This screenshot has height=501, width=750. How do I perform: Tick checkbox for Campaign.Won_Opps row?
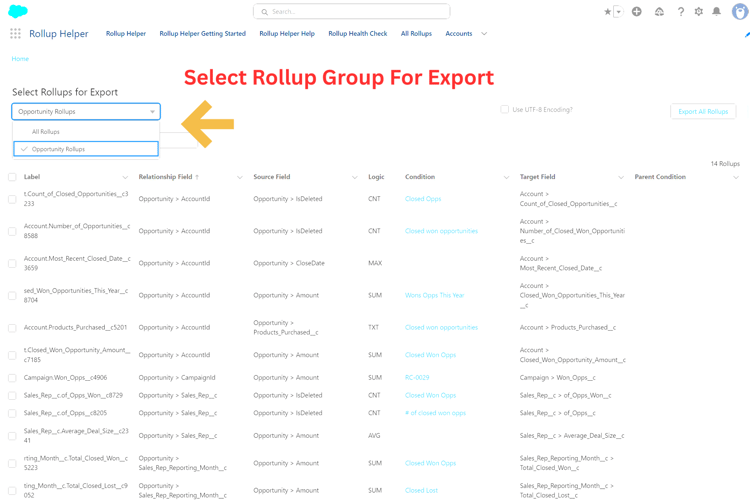[12, 378]
